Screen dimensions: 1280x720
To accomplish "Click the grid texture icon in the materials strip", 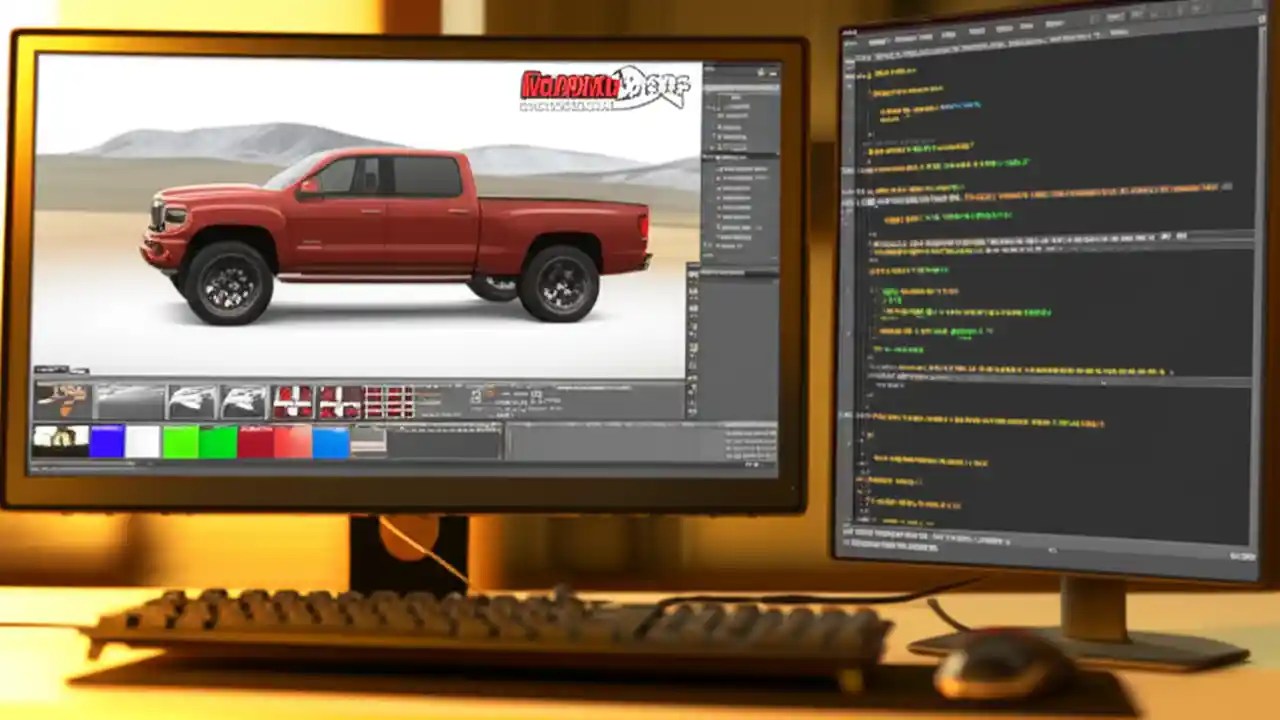I will (x=386, y=398).
